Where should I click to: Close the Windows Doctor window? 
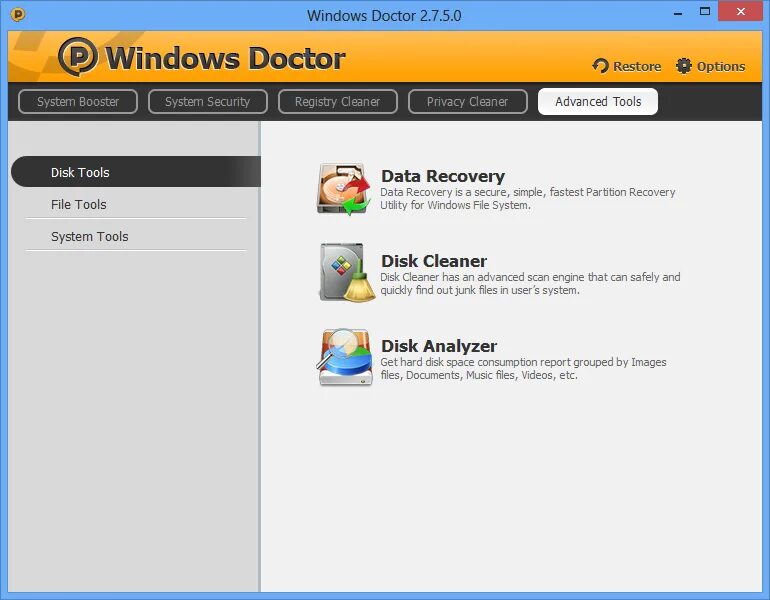[741, 11]
